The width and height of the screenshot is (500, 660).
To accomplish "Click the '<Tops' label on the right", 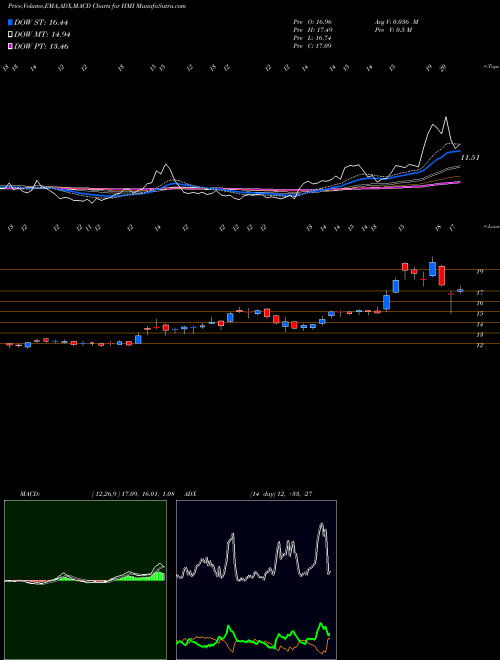I will click(491, 67).
